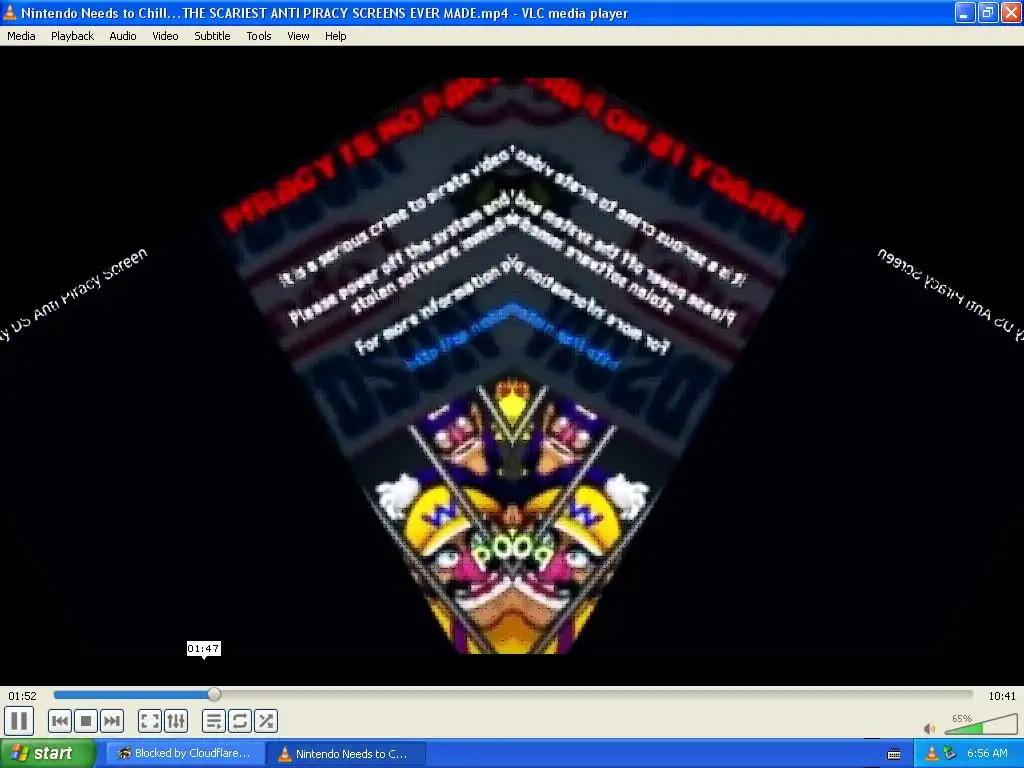Screen dimensions: 1024x768
Task: Click VLC cone icon in title bar
Action: pos(10,12)
